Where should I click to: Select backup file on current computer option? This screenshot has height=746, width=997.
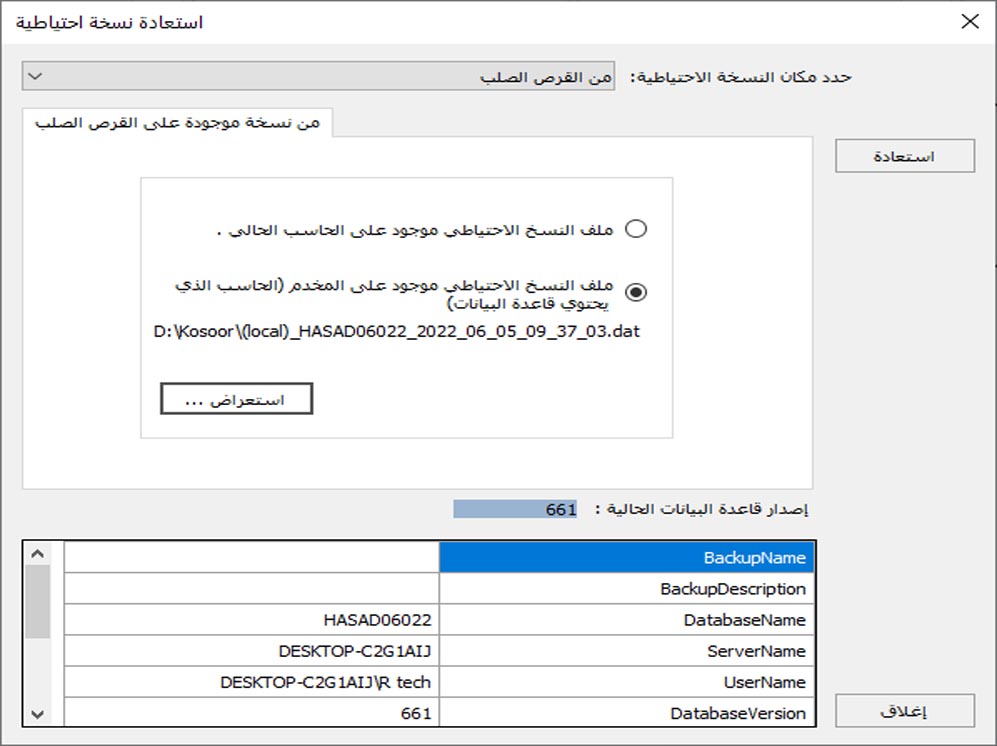click(x=636, y=228)
